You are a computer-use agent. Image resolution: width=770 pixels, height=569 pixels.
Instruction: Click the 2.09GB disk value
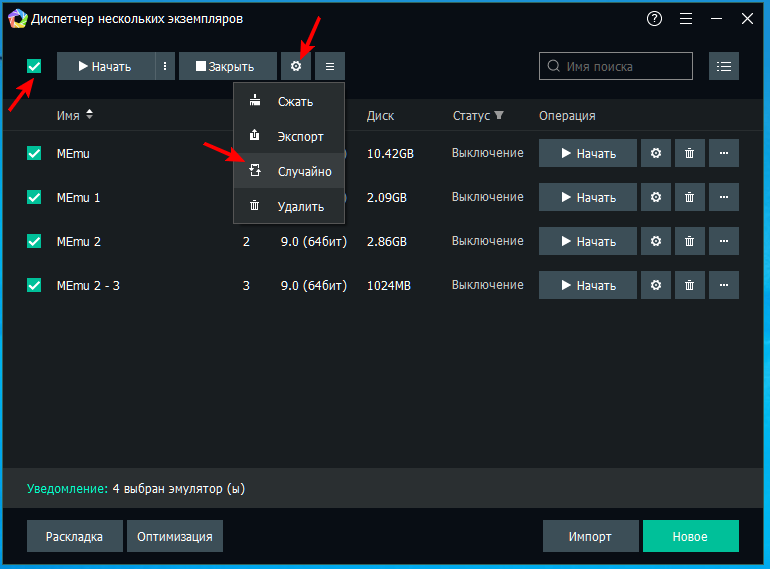[387, 197]
